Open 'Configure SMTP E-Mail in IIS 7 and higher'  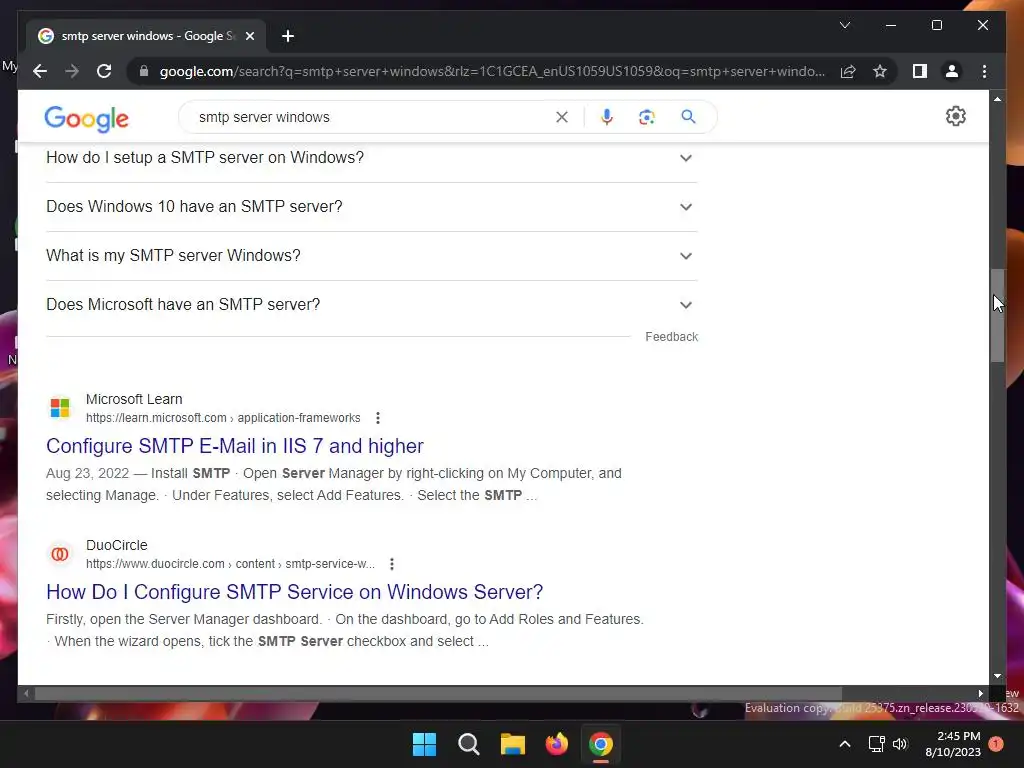[234, 446]
